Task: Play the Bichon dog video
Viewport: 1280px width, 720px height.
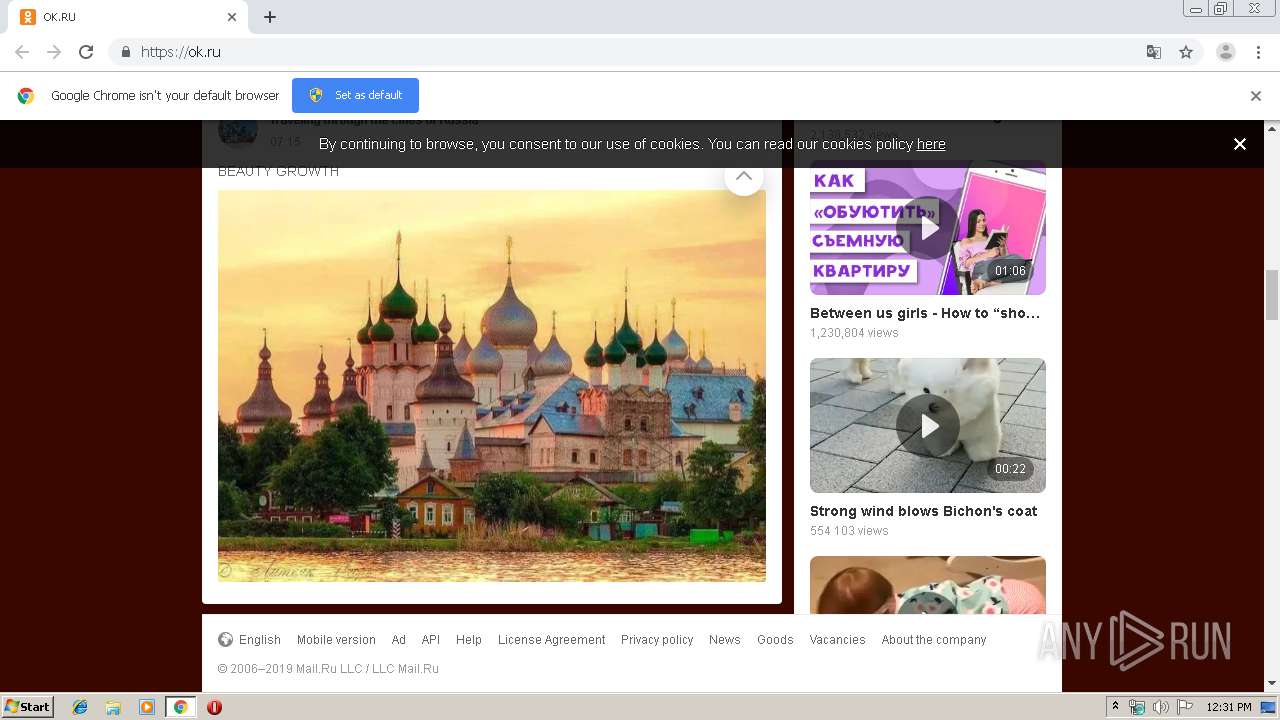Action: pos(928,426)
